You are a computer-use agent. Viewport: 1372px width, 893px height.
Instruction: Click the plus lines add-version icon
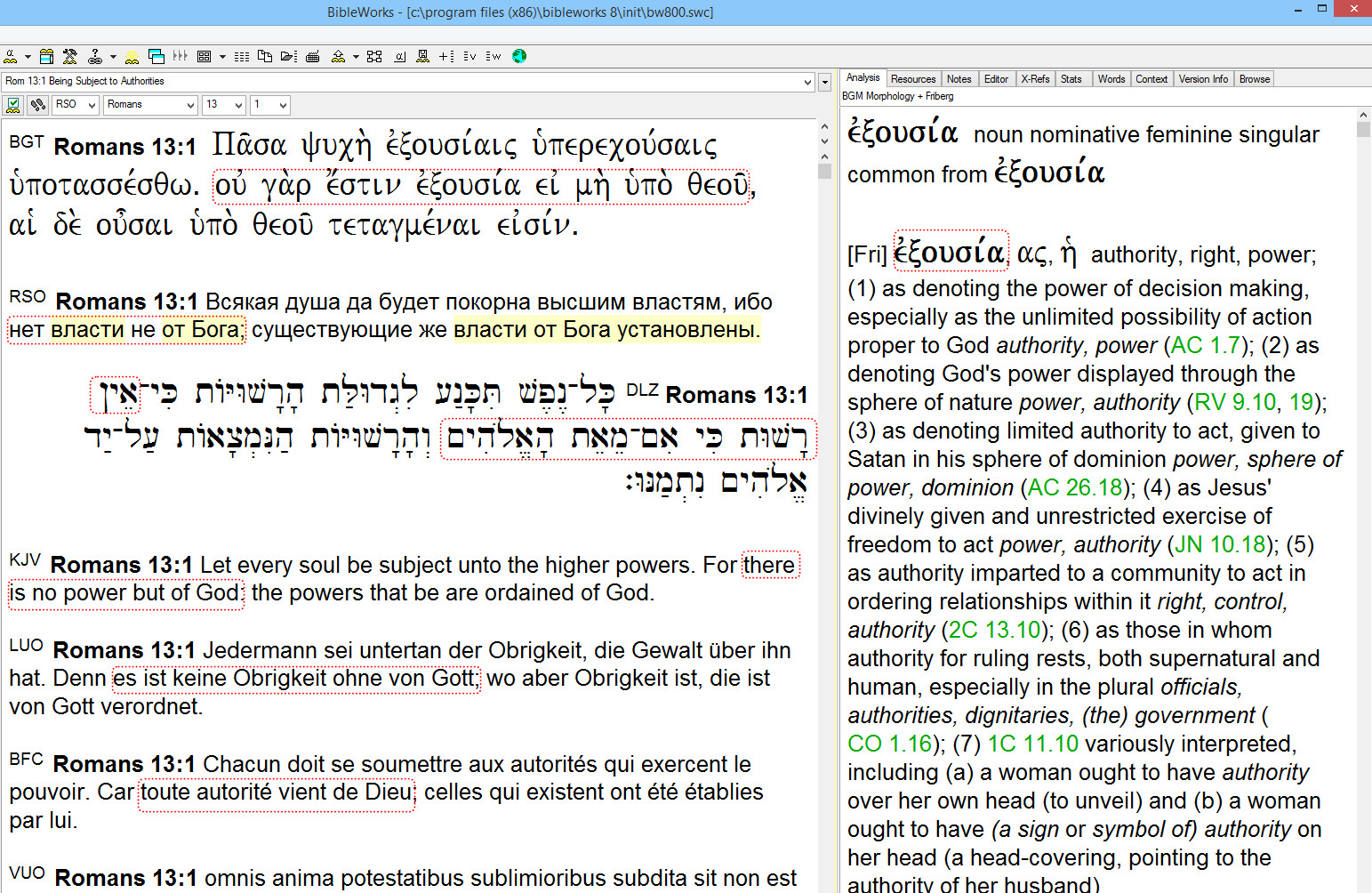446,56
